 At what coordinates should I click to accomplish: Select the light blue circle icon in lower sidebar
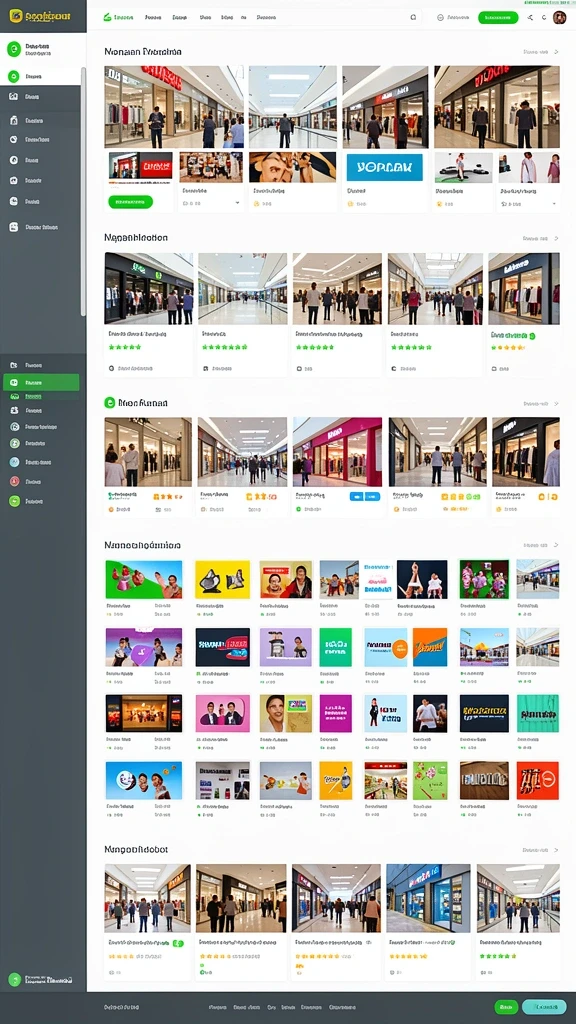coord(14,462)
